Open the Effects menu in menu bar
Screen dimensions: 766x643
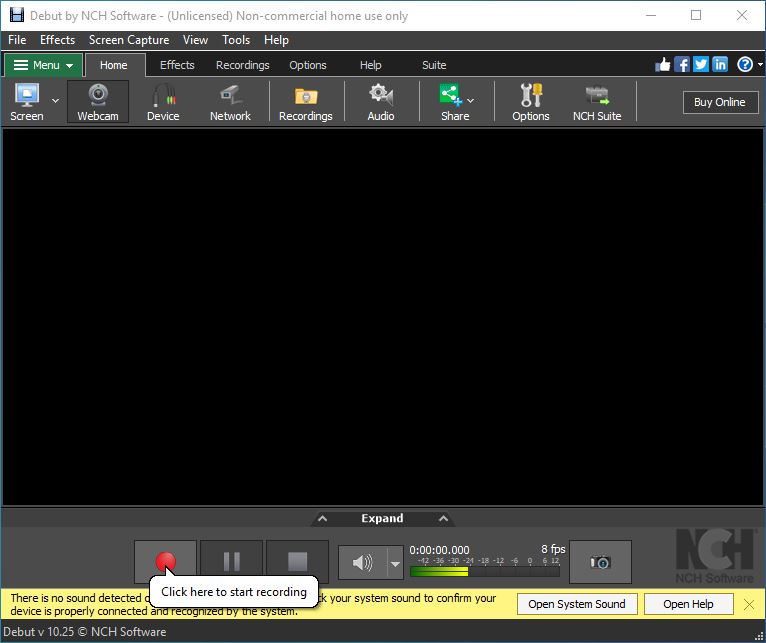(58, 40)
